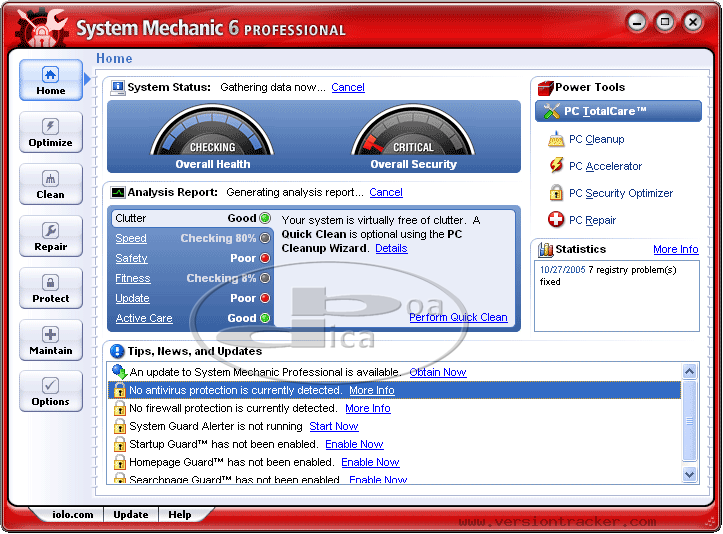Image resolution: width=723 pixels, height=534 pixels.
Task: Open the Help bottom tab
Action: [180, 515]
